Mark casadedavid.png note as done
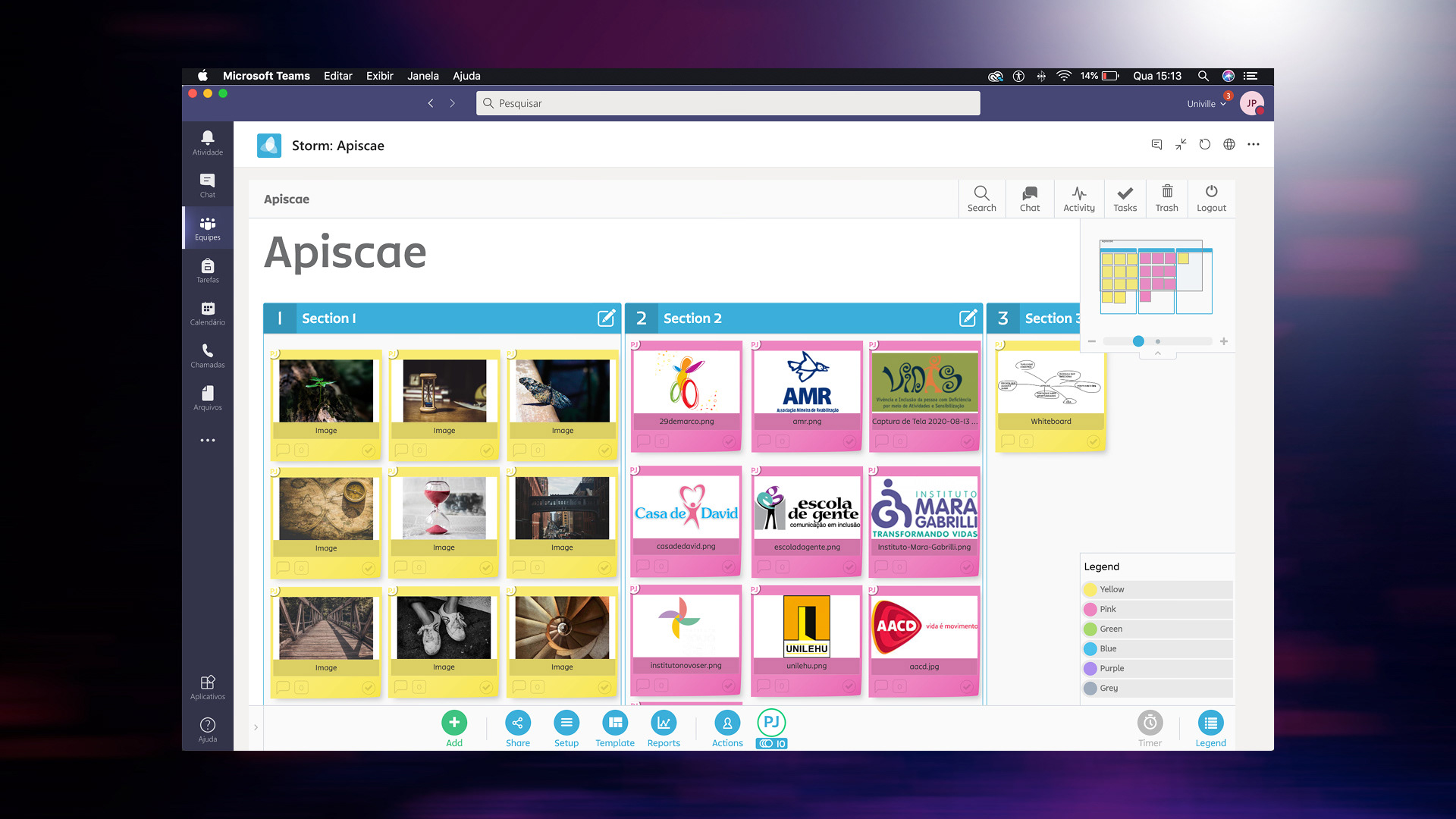 coord(728,566)
